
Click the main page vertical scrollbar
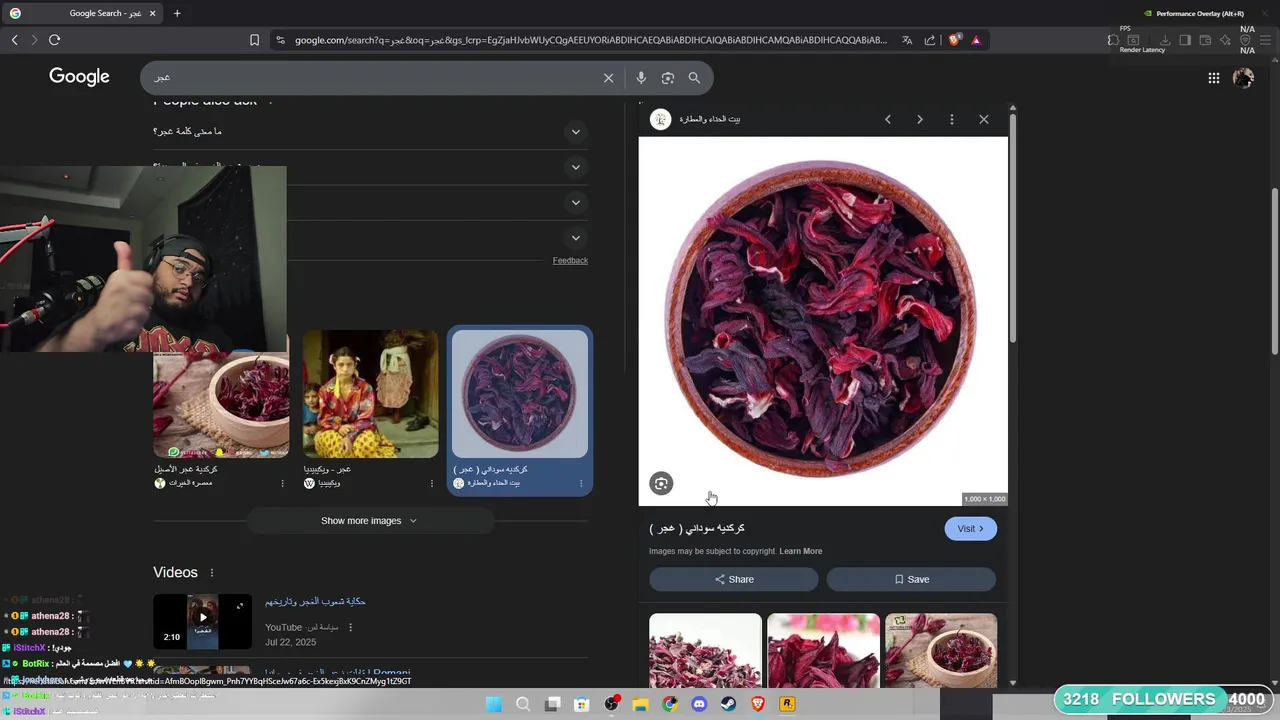pyautogui.click(x=1274, y=270)
